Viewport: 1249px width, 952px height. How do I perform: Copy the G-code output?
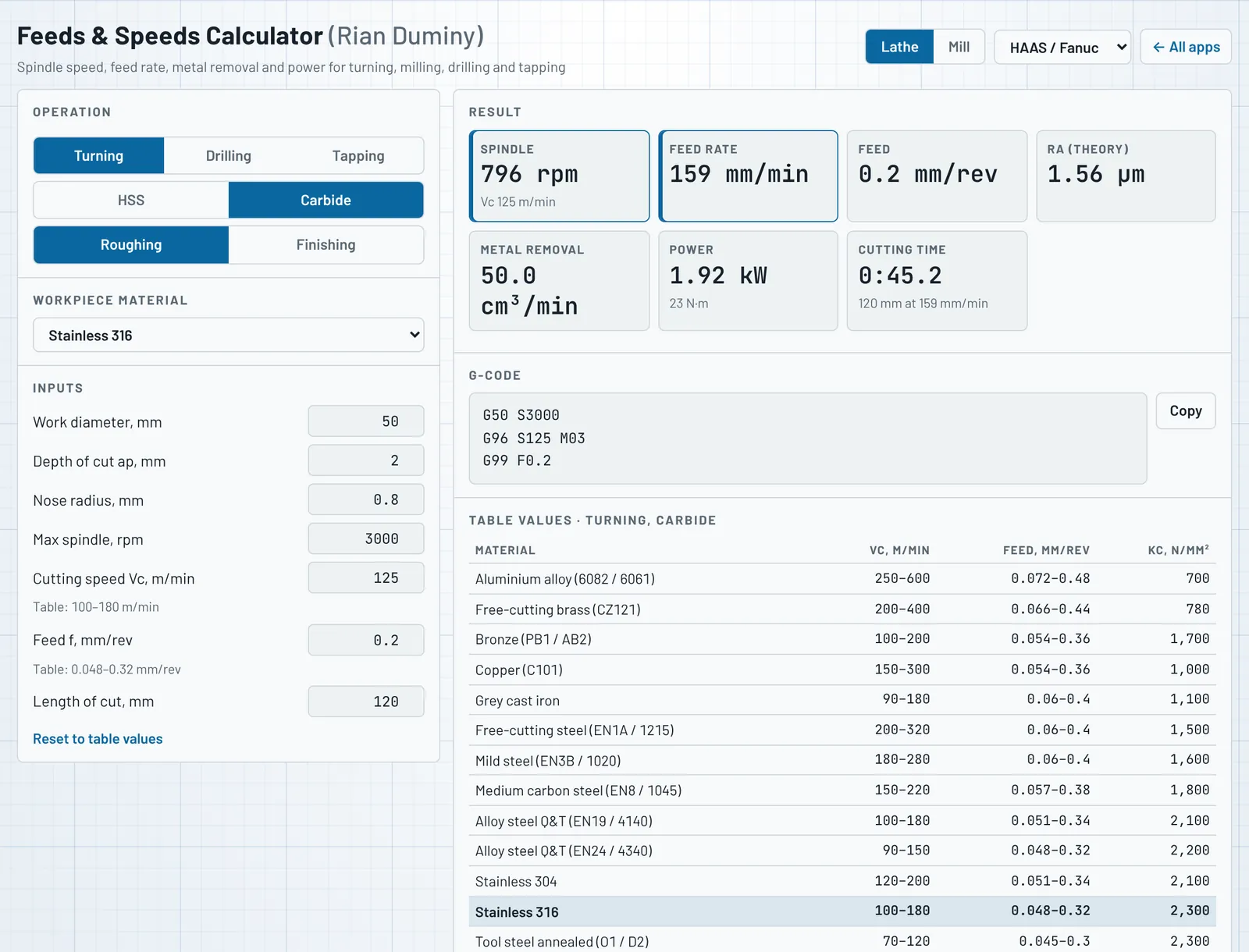1186,411
